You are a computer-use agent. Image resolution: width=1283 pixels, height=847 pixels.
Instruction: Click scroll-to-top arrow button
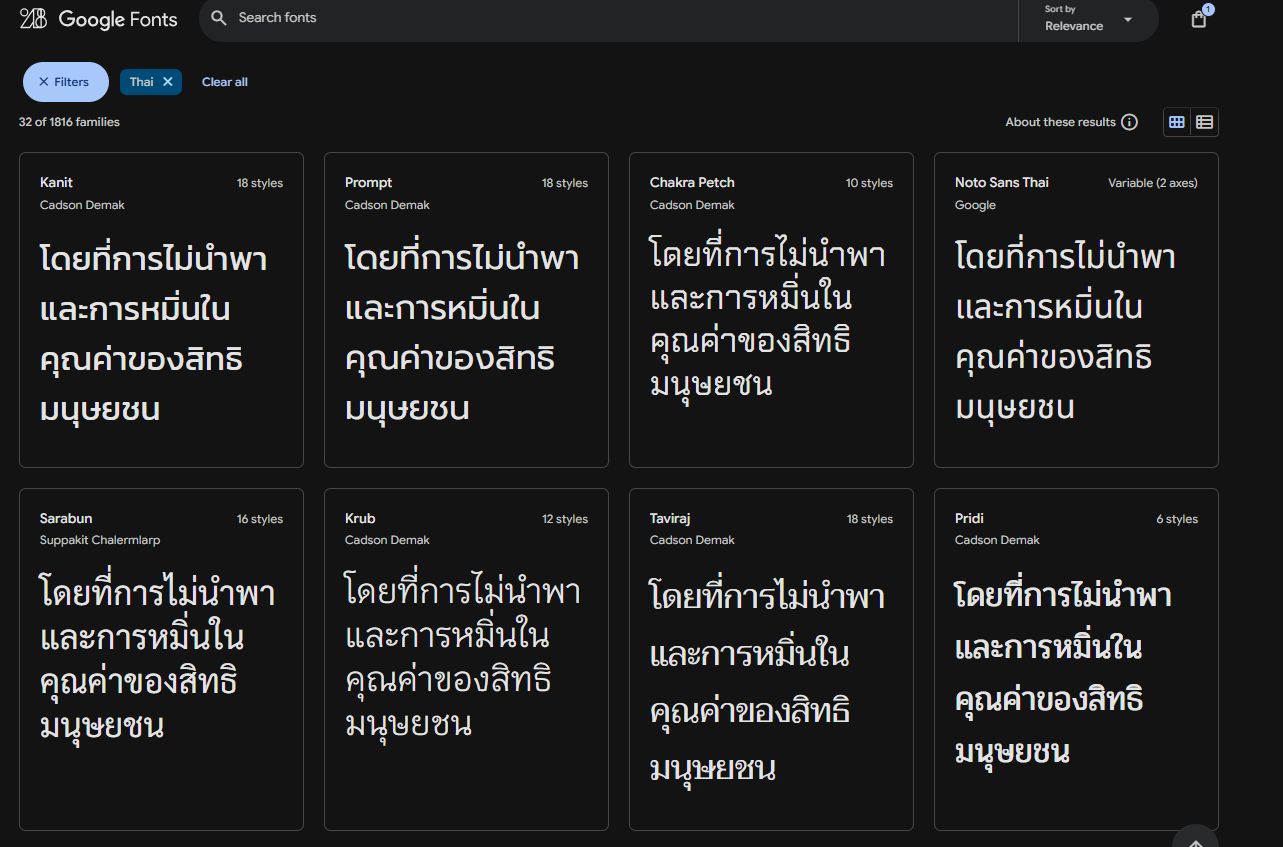tap(1194, 838)
